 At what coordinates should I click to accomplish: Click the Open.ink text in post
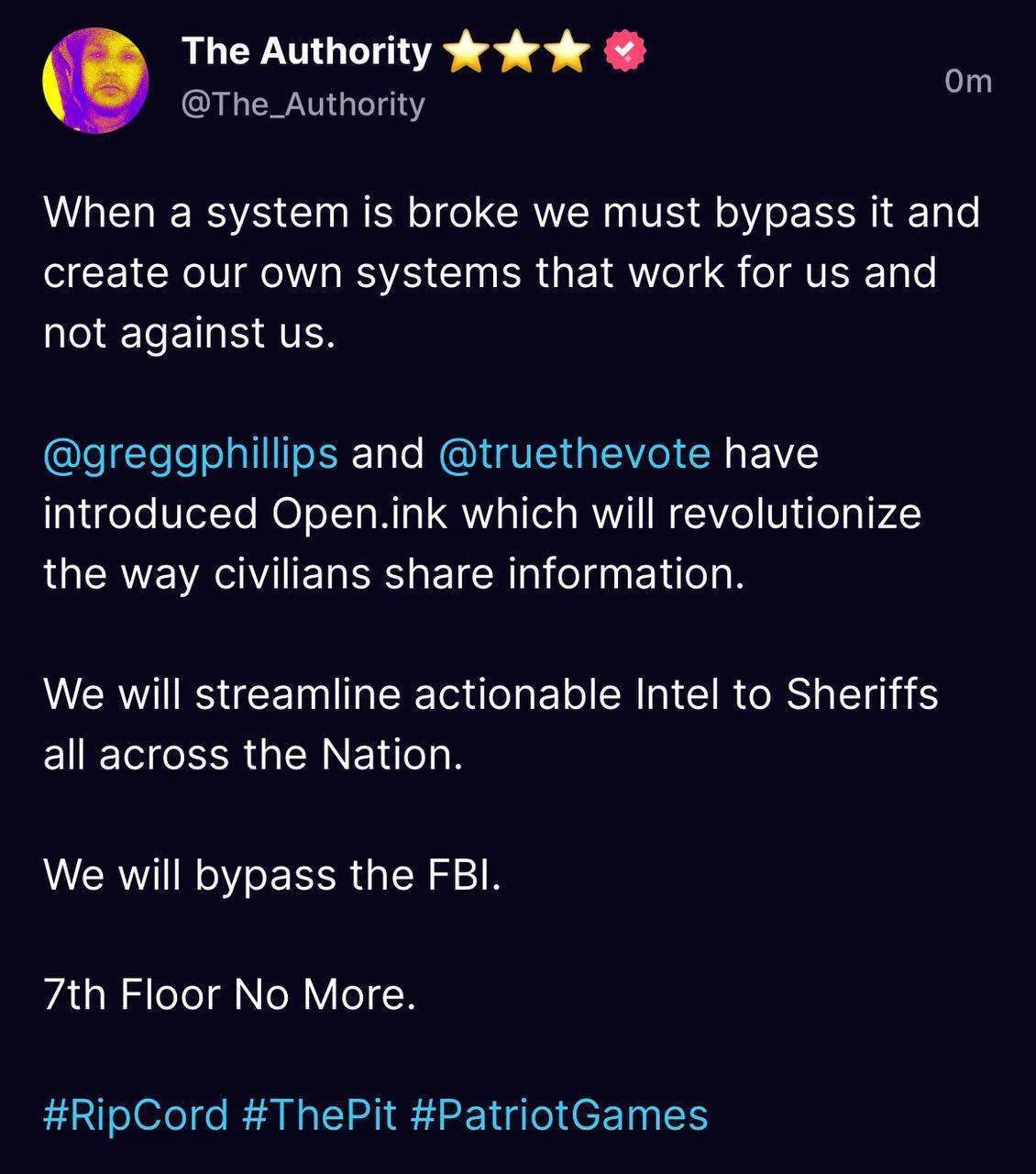point(360,515)
